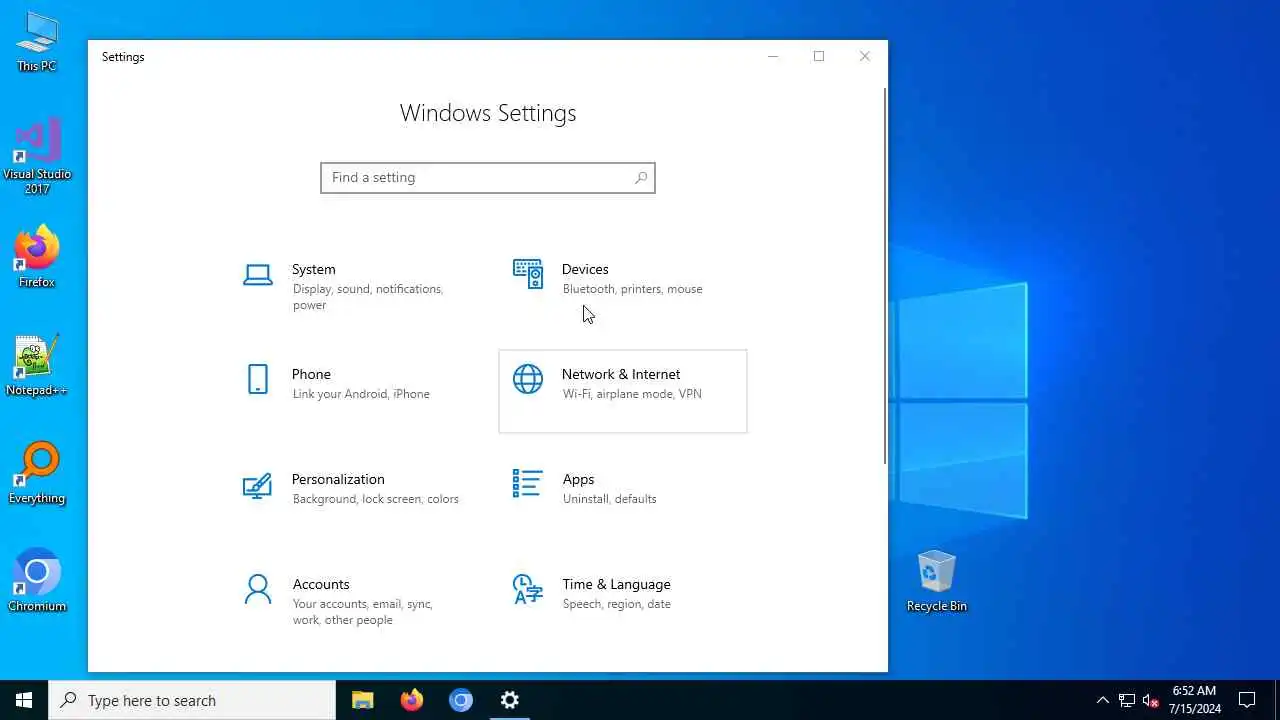Click the Settings window vertical scrollbar

pos(885,276)
